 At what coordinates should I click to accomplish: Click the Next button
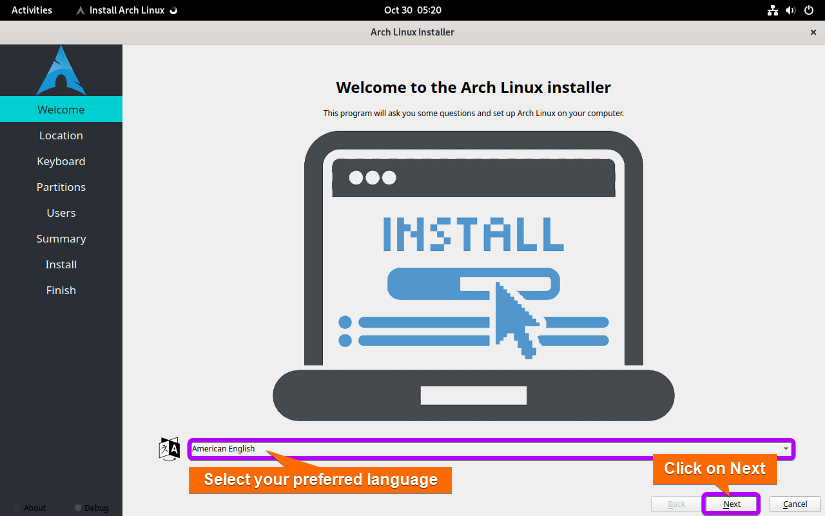coord(731,504)
